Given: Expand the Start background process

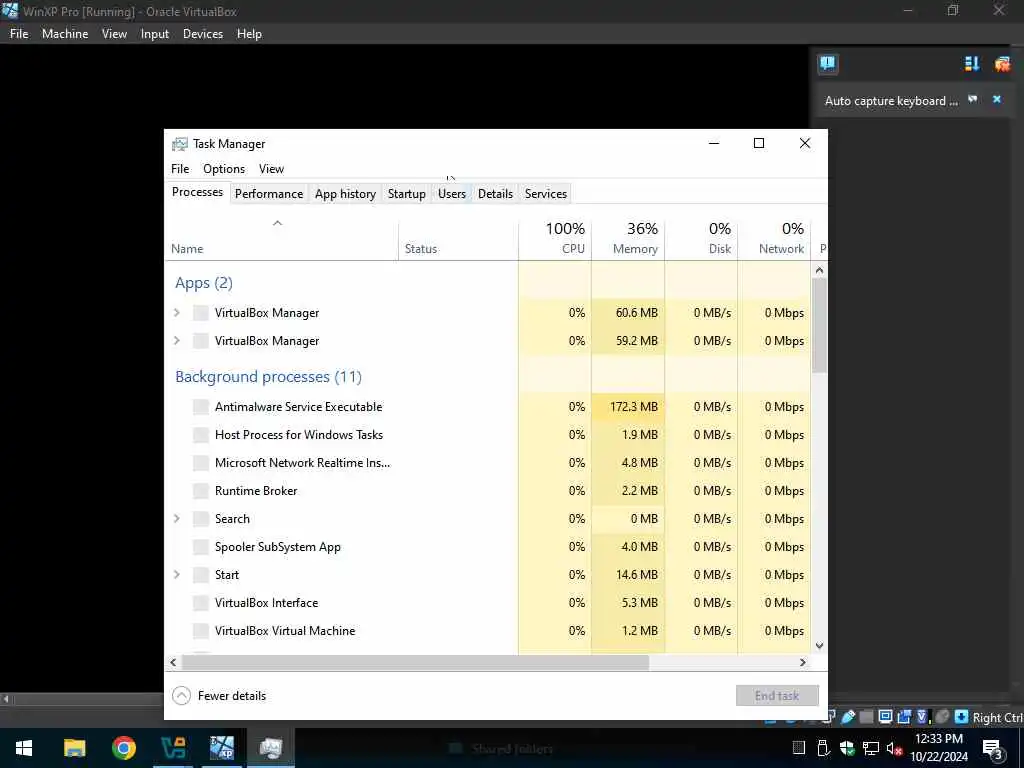Looking at the screenshot, I should (176, 575).
